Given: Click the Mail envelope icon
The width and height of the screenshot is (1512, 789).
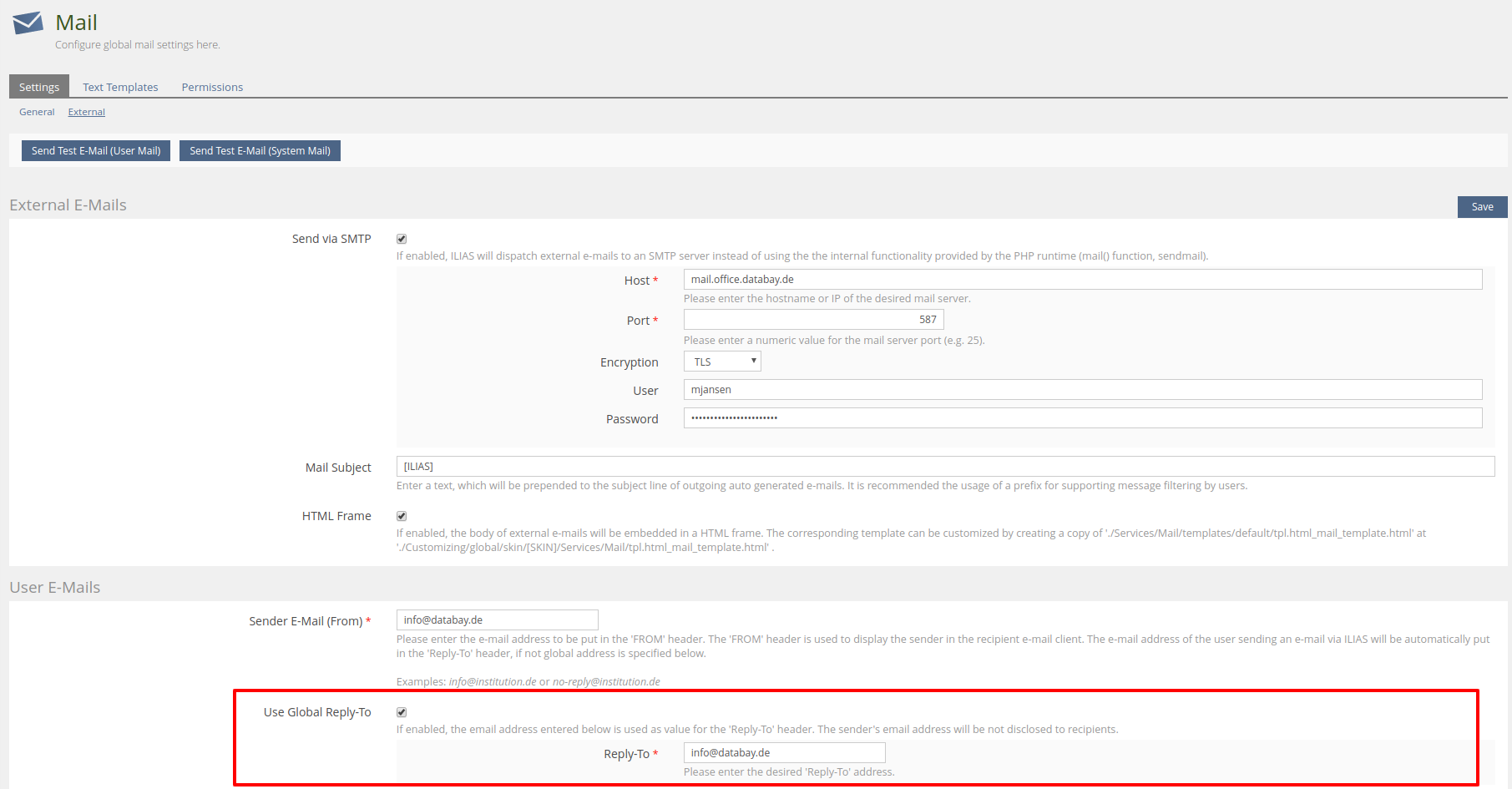Looking at the screenshot, I should 28,23.
